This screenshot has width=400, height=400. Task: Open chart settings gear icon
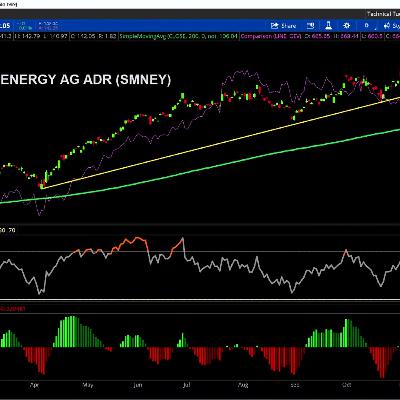tap(347, 26)
